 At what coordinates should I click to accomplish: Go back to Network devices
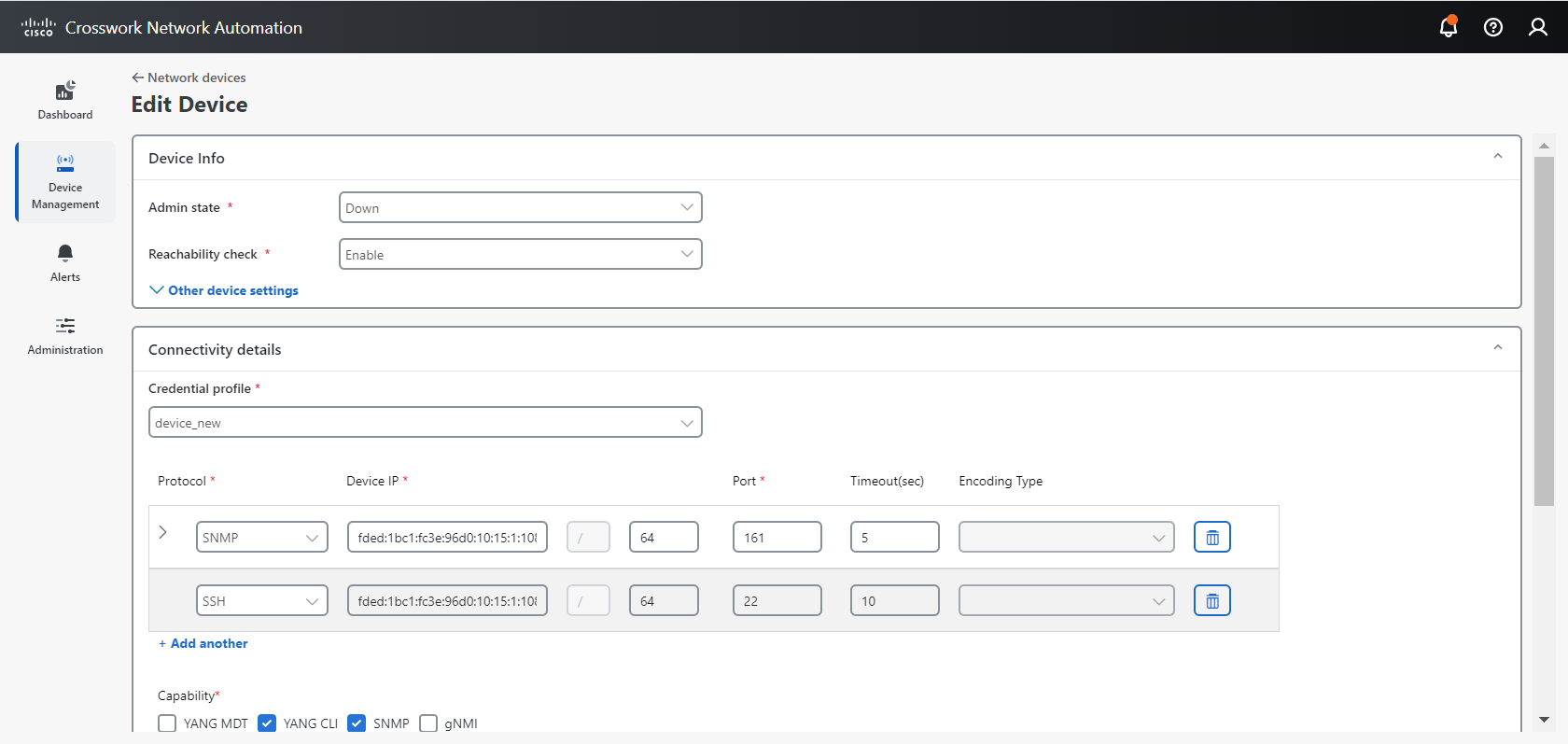coord(189,77)
